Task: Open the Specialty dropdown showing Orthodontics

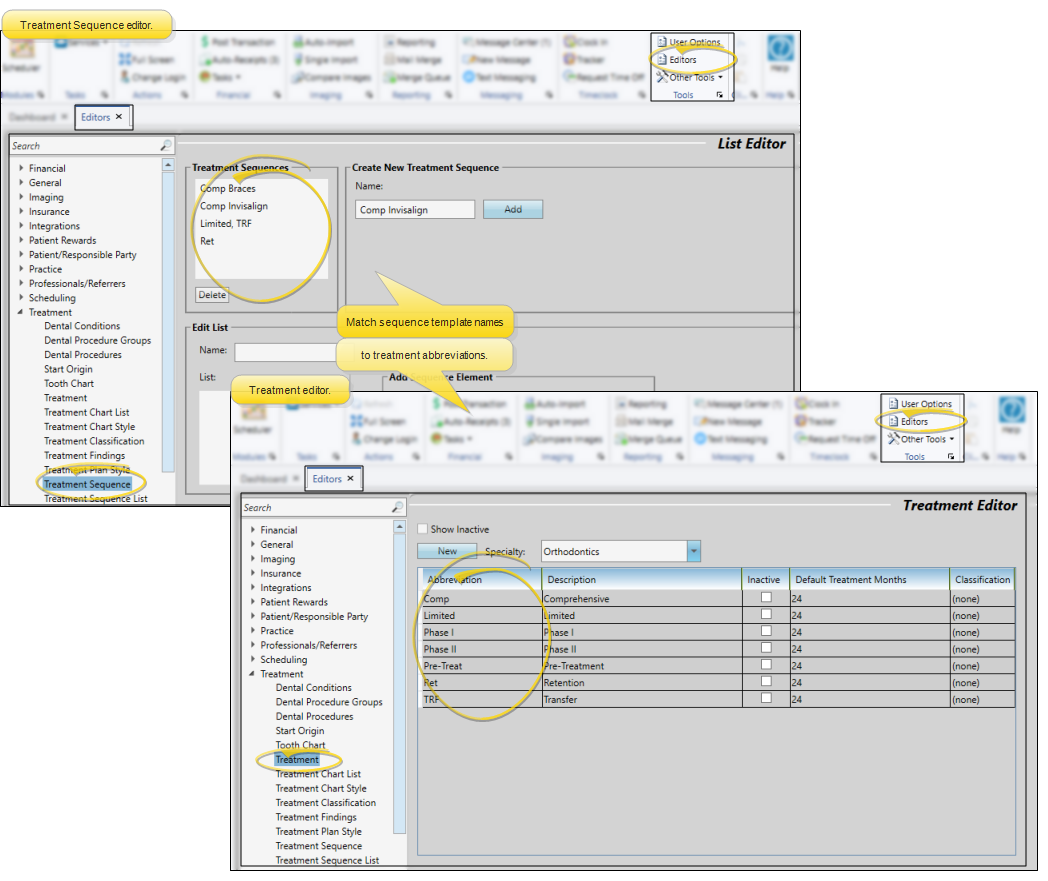Action: [x=694, y=551]
